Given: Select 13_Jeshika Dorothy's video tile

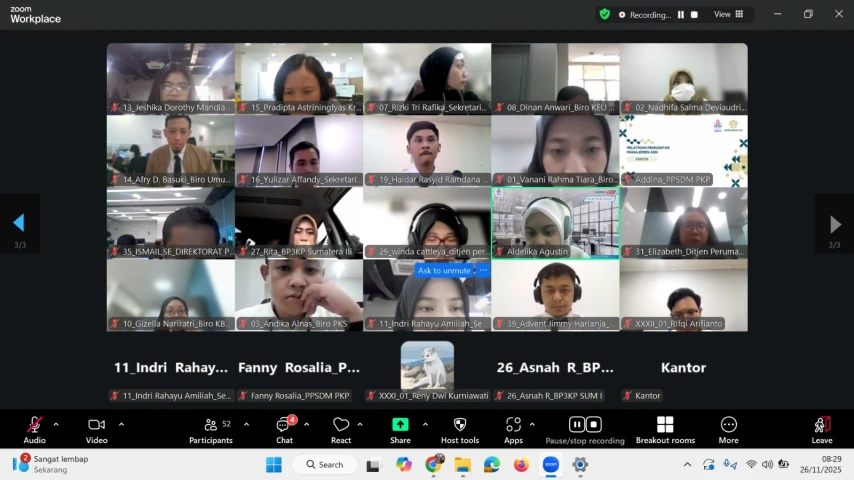Looking at the screenshot, I should [170, 79].
